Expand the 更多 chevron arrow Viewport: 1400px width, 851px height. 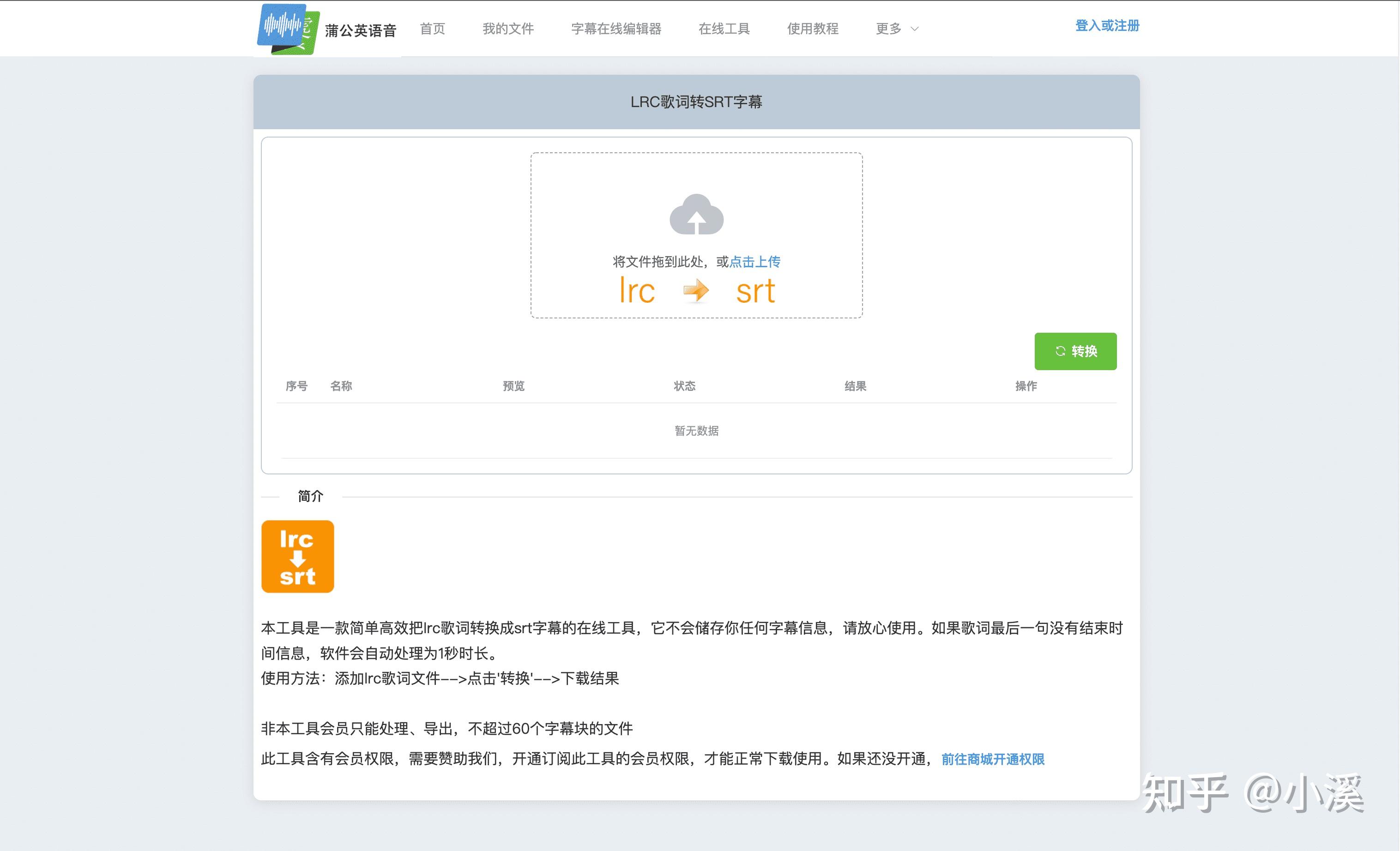pyautogui.click(x=914, y=30)
